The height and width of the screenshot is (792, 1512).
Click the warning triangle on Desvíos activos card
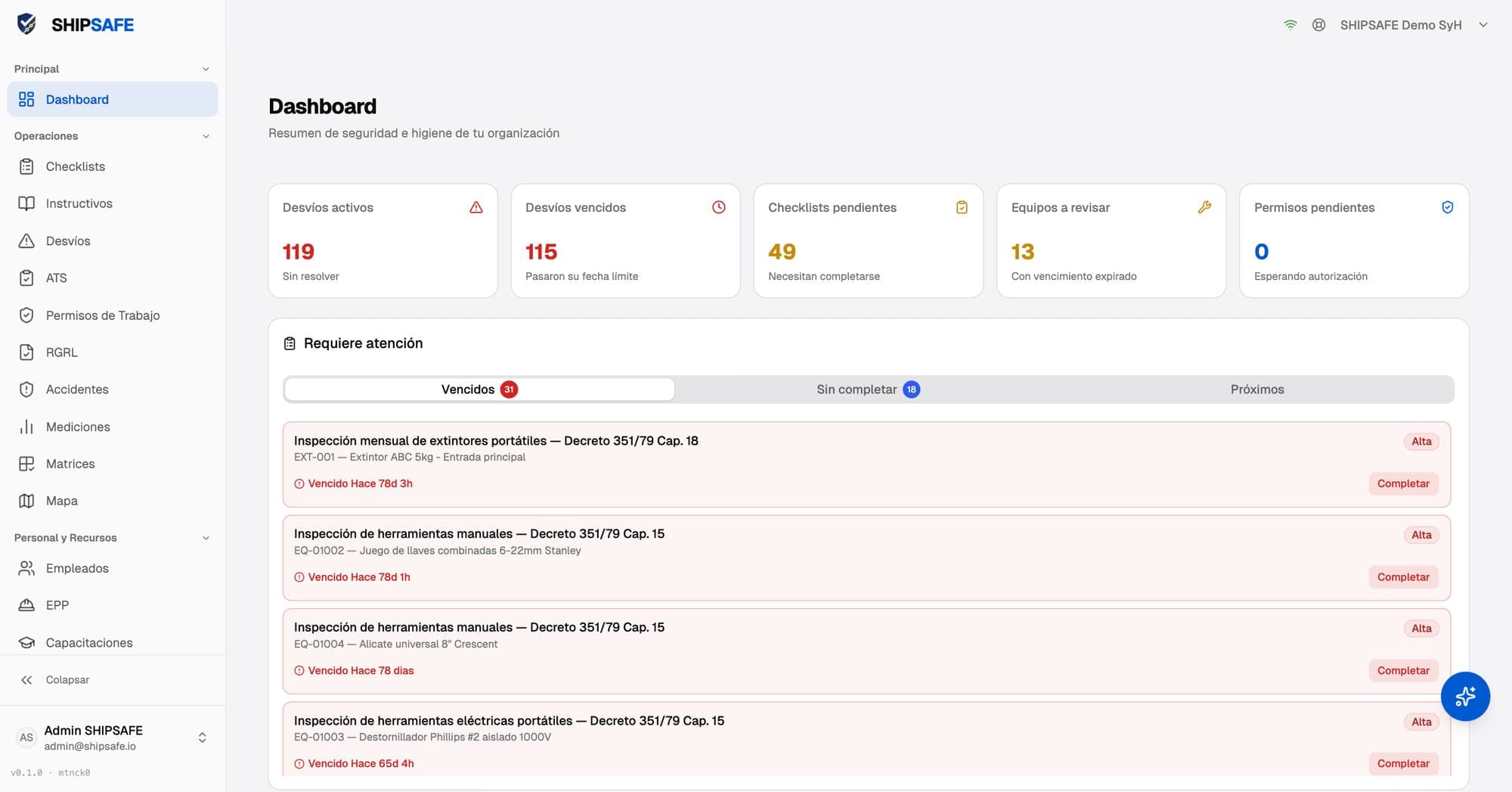click(476, 207)
